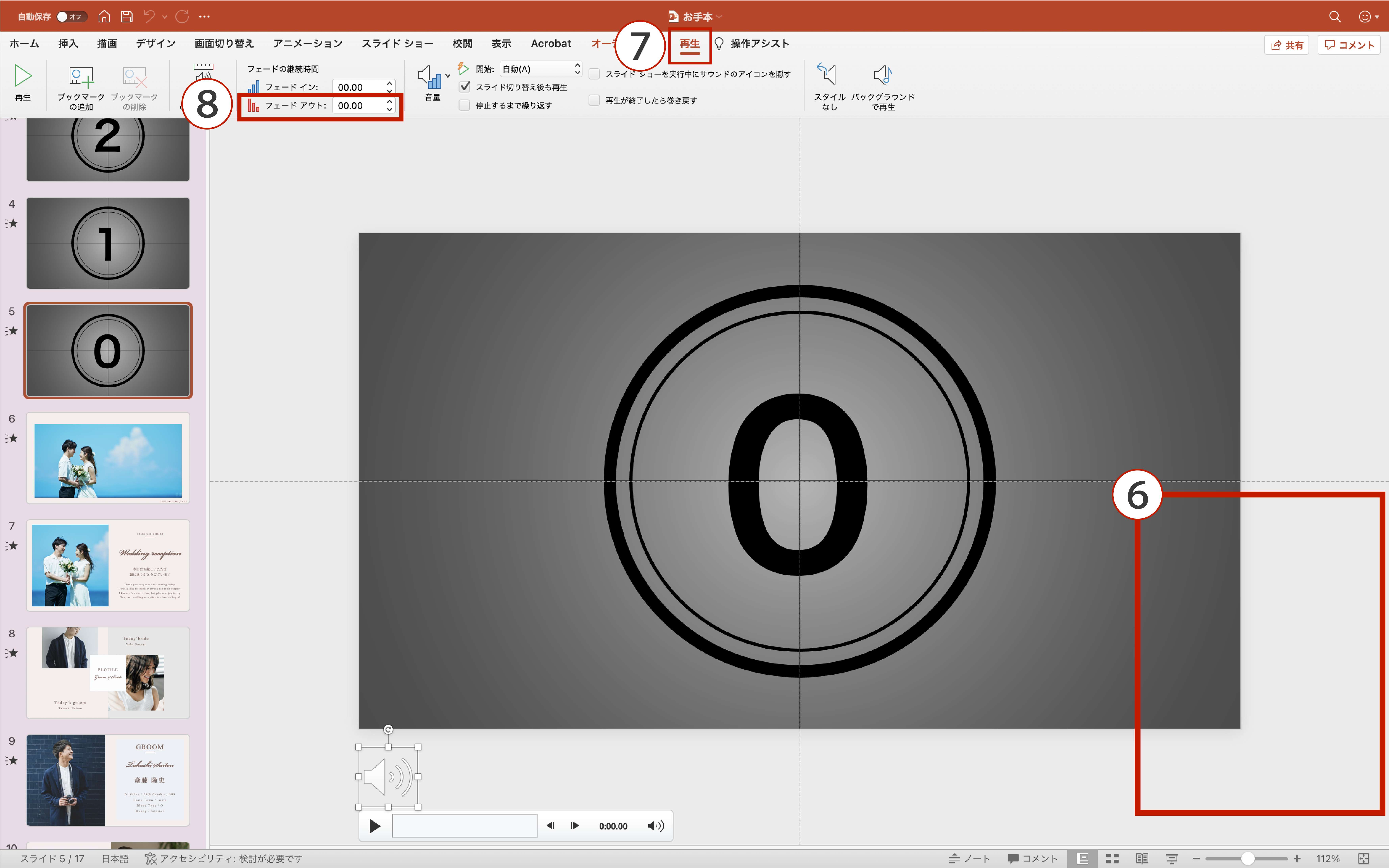Click the smiley feedback icon
1389x868 pixels.
tap(1365, 17)
